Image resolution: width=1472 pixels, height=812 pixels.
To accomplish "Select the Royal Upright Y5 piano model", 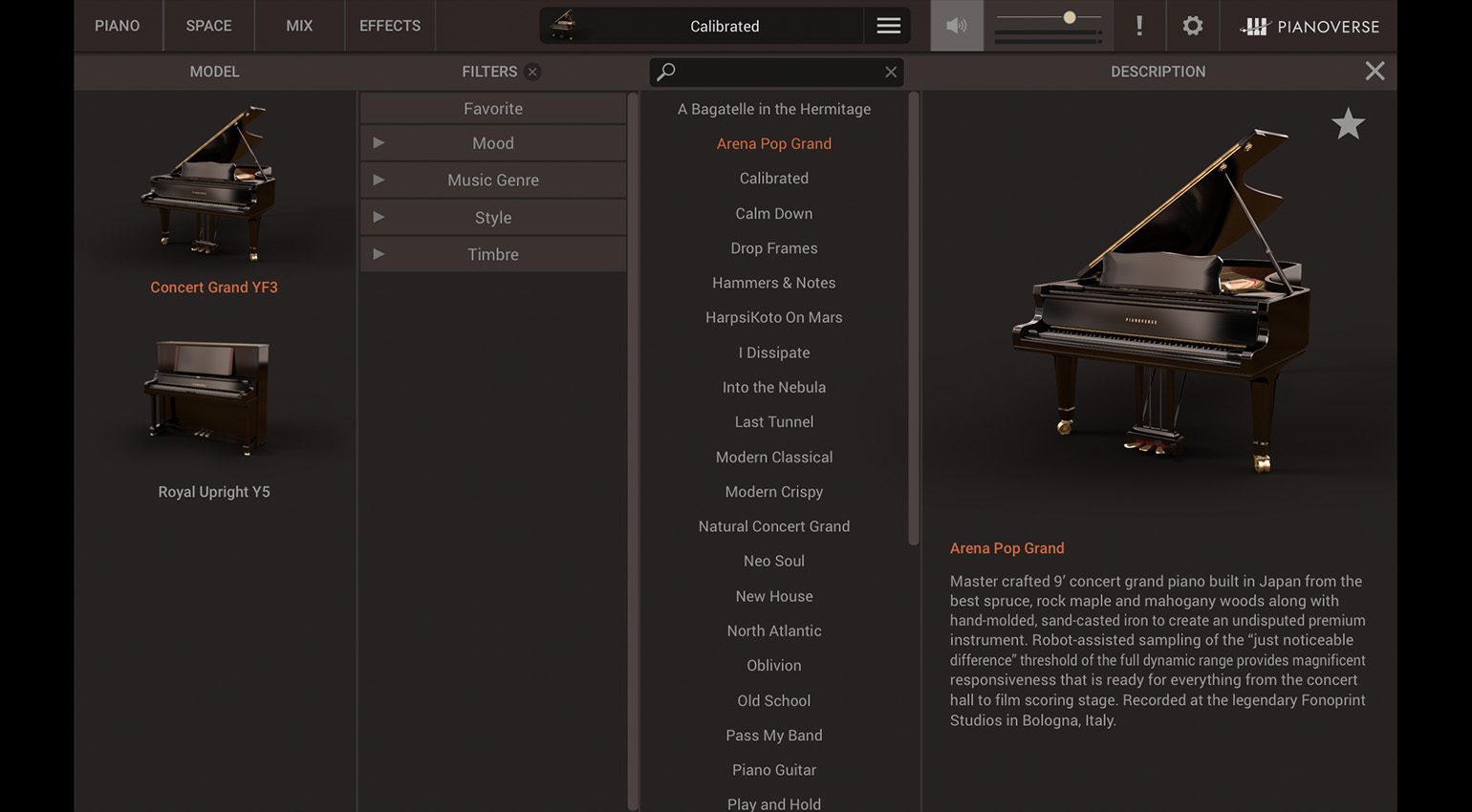I will (214, 411).
